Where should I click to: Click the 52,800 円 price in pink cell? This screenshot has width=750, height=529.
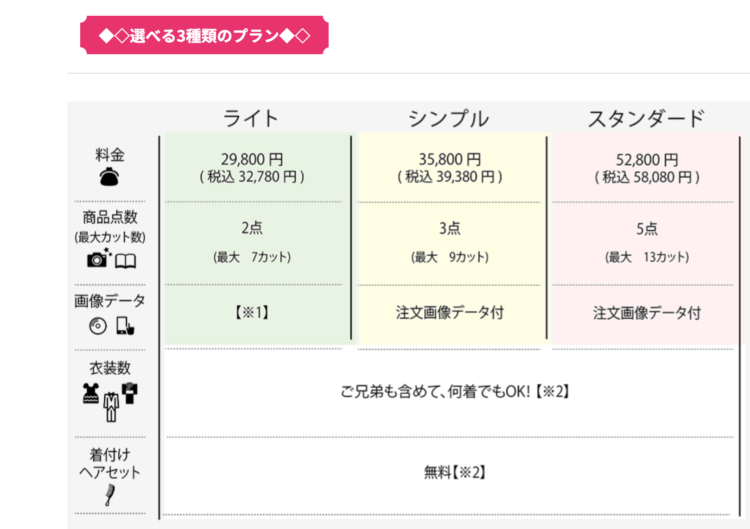coord(645,158)
